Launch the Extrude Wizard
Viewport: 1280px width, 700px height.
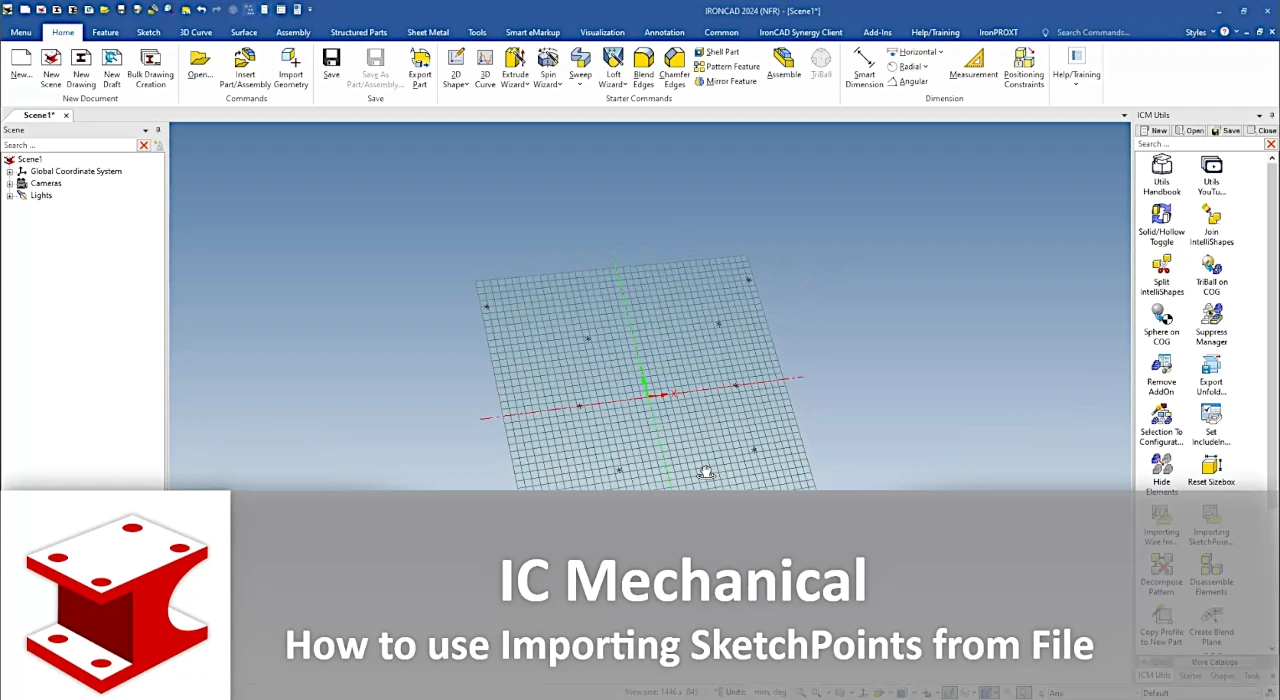pyautogui.click(x=515, y=68)
